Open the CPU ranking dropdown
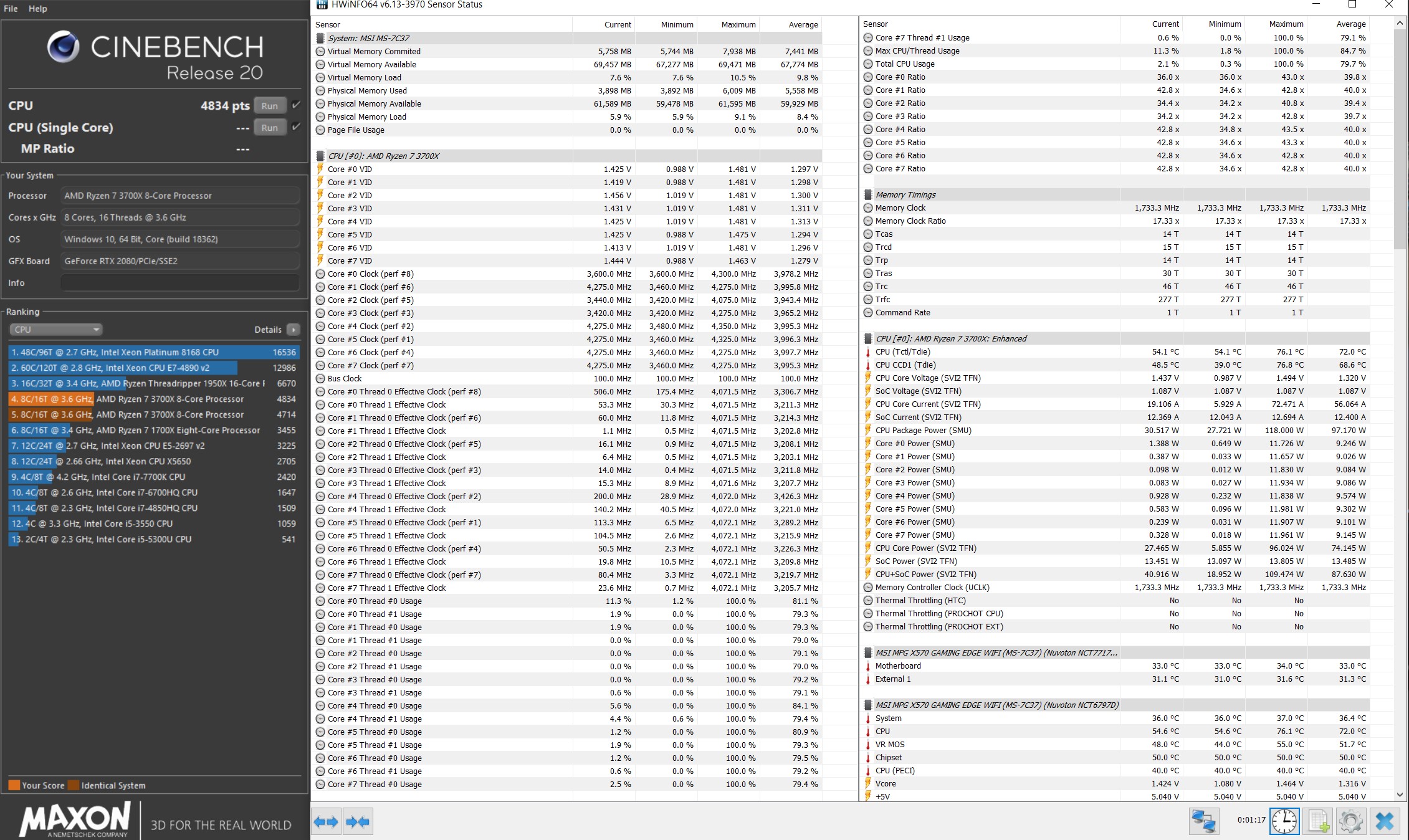The height and width of the screenshot is (840, 1409). 55,330
